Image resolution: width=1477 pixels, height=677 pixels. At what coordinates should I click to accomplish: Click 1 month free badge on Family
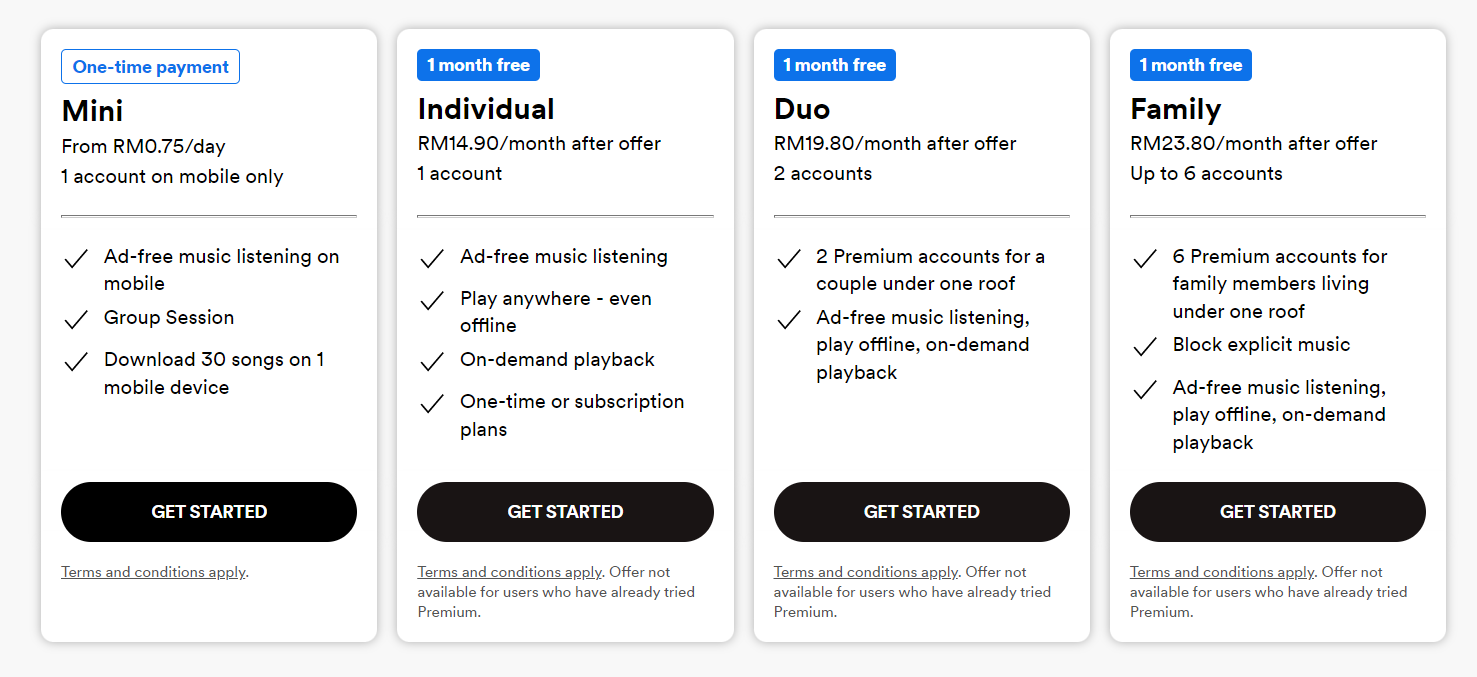click(1191, 65)
